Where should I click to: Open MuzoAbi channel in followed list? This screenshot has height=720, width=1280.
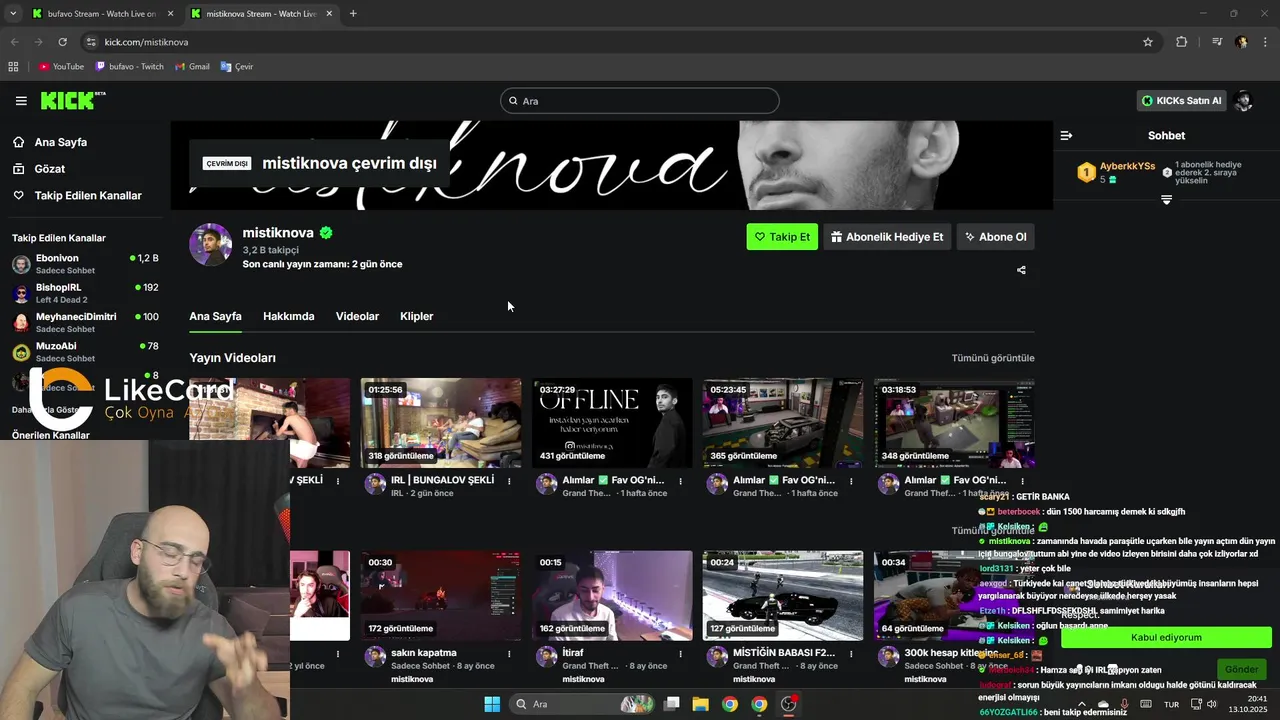[85, 352]
